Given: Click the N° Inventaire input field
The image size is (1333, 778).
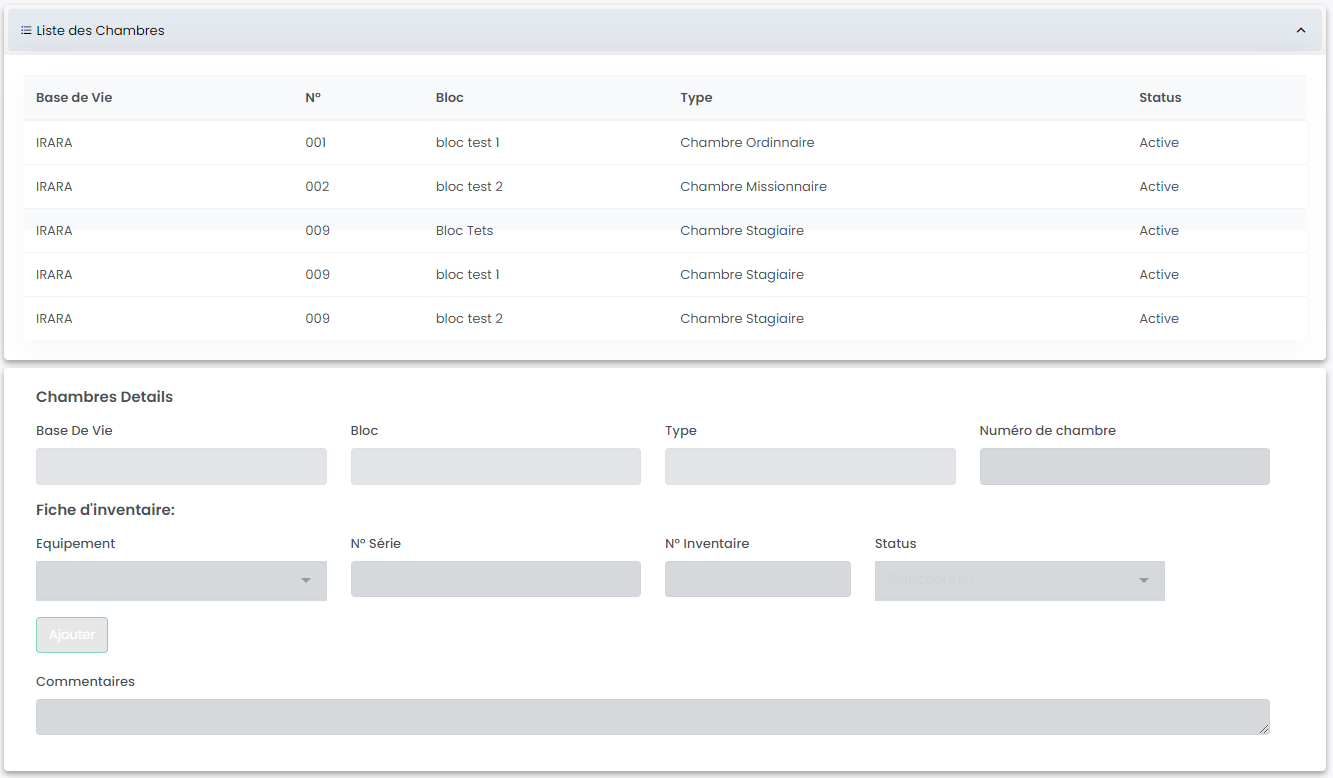Looking at the screenshot, I should [757, 579].
